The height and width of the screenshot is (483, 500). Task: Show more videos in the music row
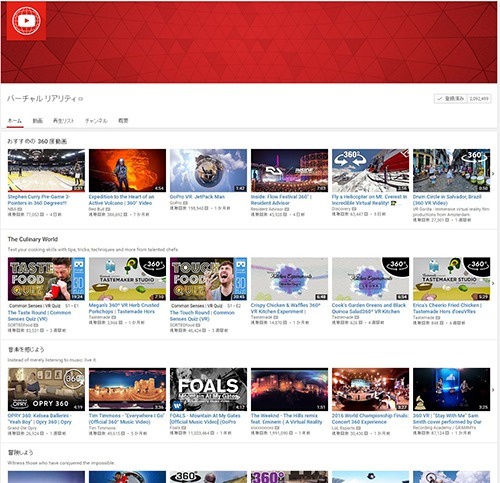point(493,390)
